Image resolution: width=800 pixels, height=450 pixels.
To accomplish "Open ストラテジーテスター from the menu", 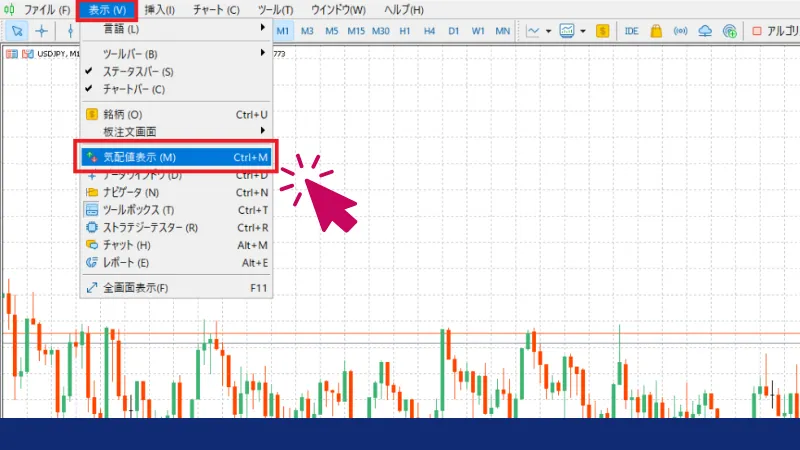I will (x=151, y=227).
